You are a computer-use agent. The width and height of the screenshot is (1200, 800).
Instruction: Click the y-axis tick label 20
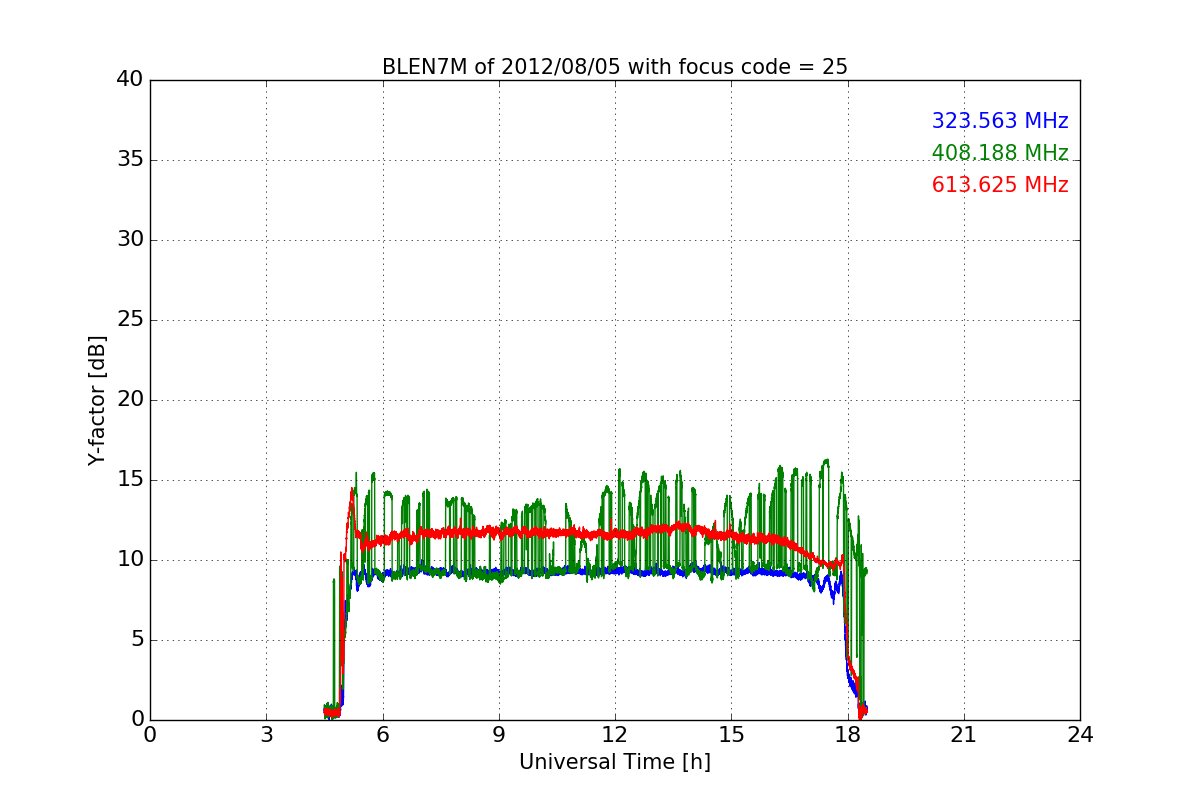click(130, 400)
